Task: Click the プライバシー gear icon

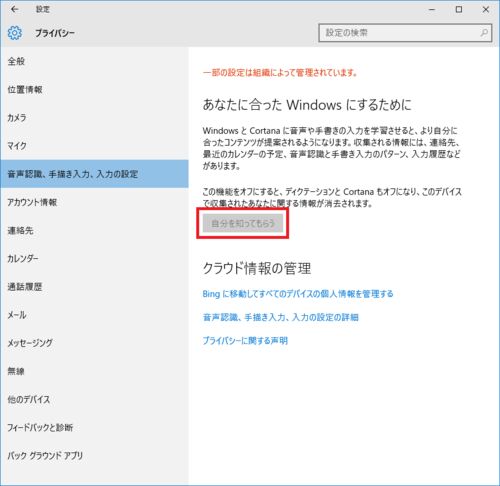Action: (15, 33)
